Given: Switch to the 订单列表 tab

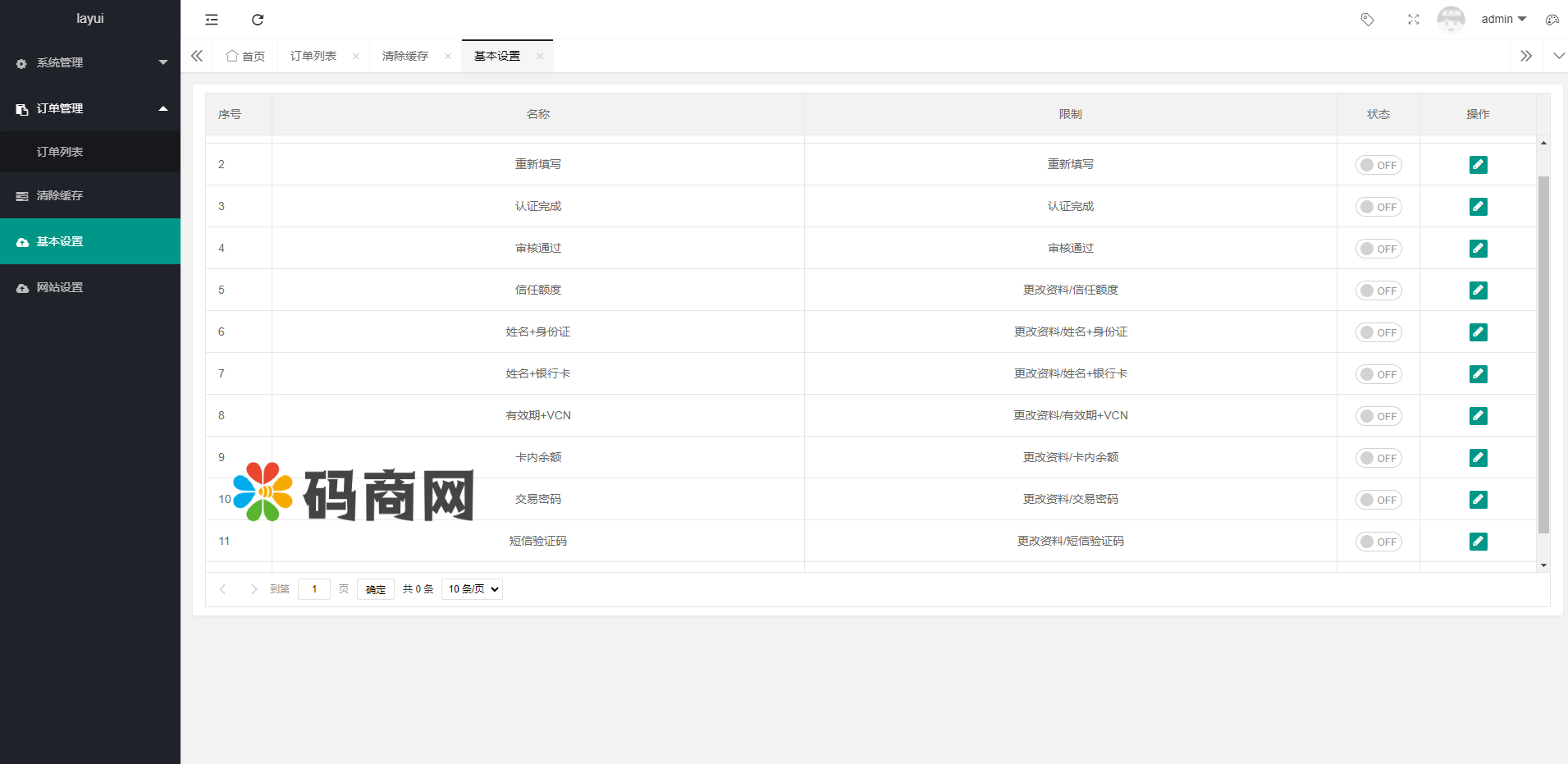Looking at the screenshot, I should point(313,56).
